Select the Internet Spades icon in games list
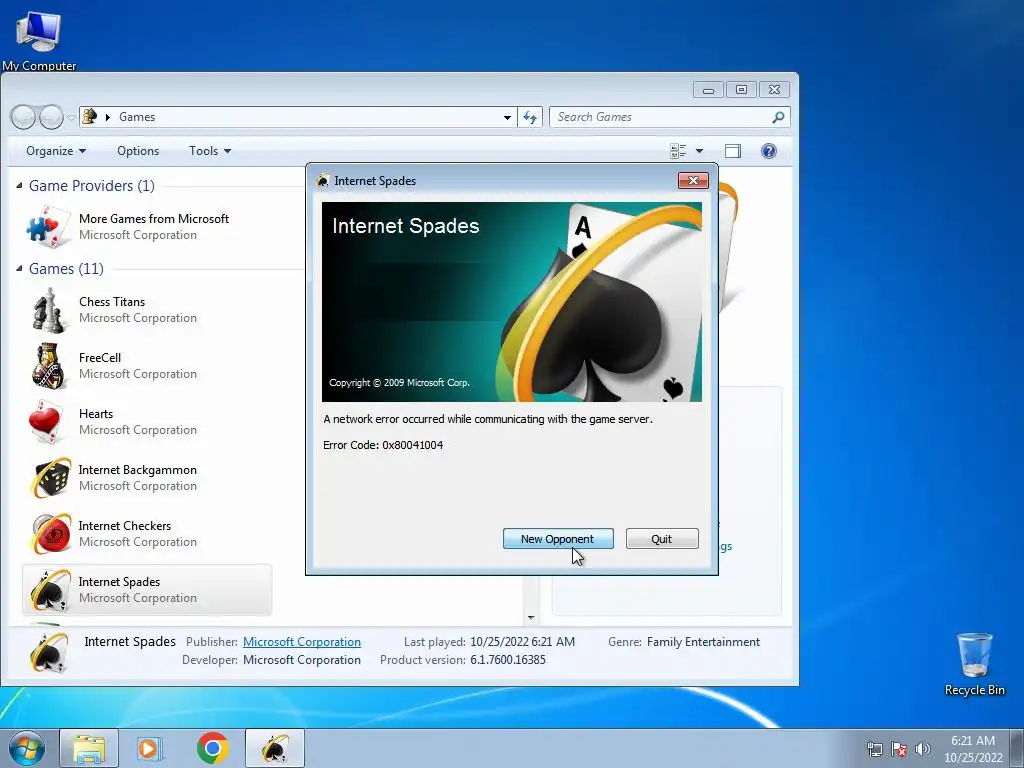 point(50,590)
